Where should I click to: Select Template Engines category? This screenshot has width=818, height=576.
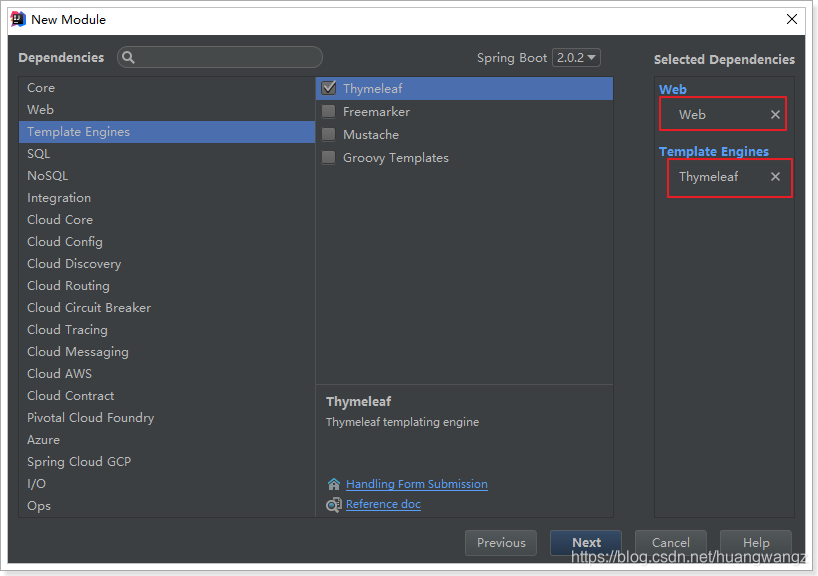tap(167, 131)
